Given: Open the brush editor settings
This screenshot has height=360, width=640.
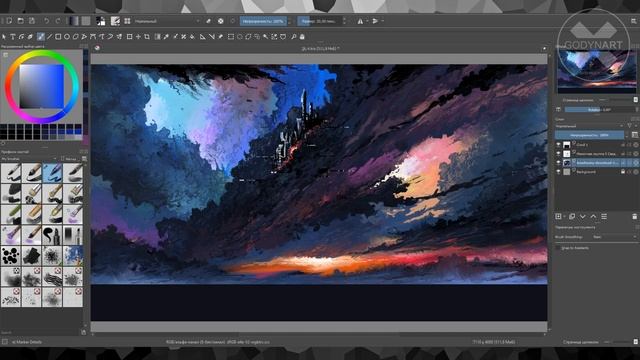Looking at the screenshot, I should point(115,21).
